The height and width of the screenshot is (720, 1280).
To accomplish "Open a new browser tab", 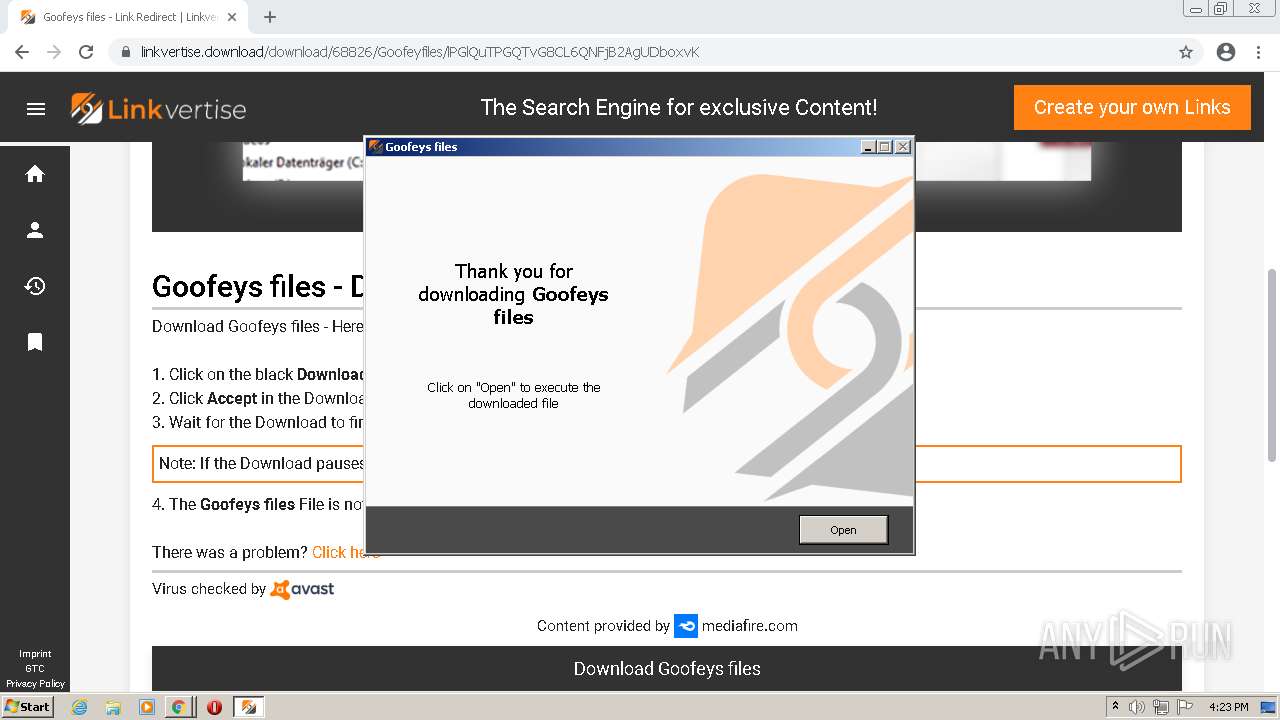I will tap(270, 17).
